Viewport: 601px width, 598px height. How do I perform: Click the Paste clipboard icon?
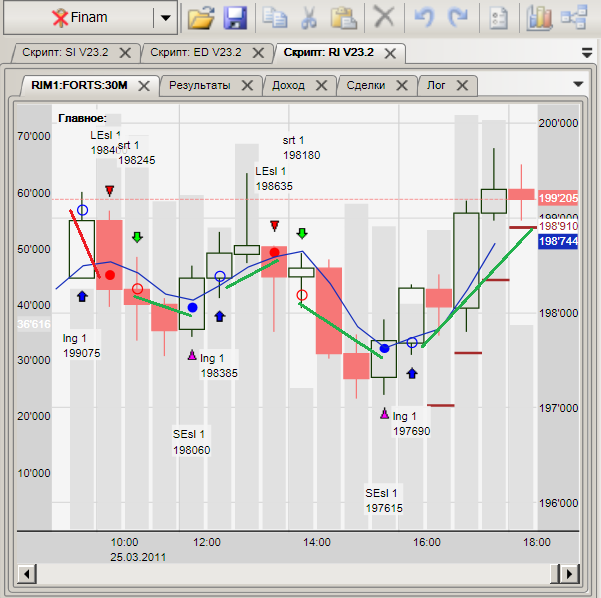[343, 18]
